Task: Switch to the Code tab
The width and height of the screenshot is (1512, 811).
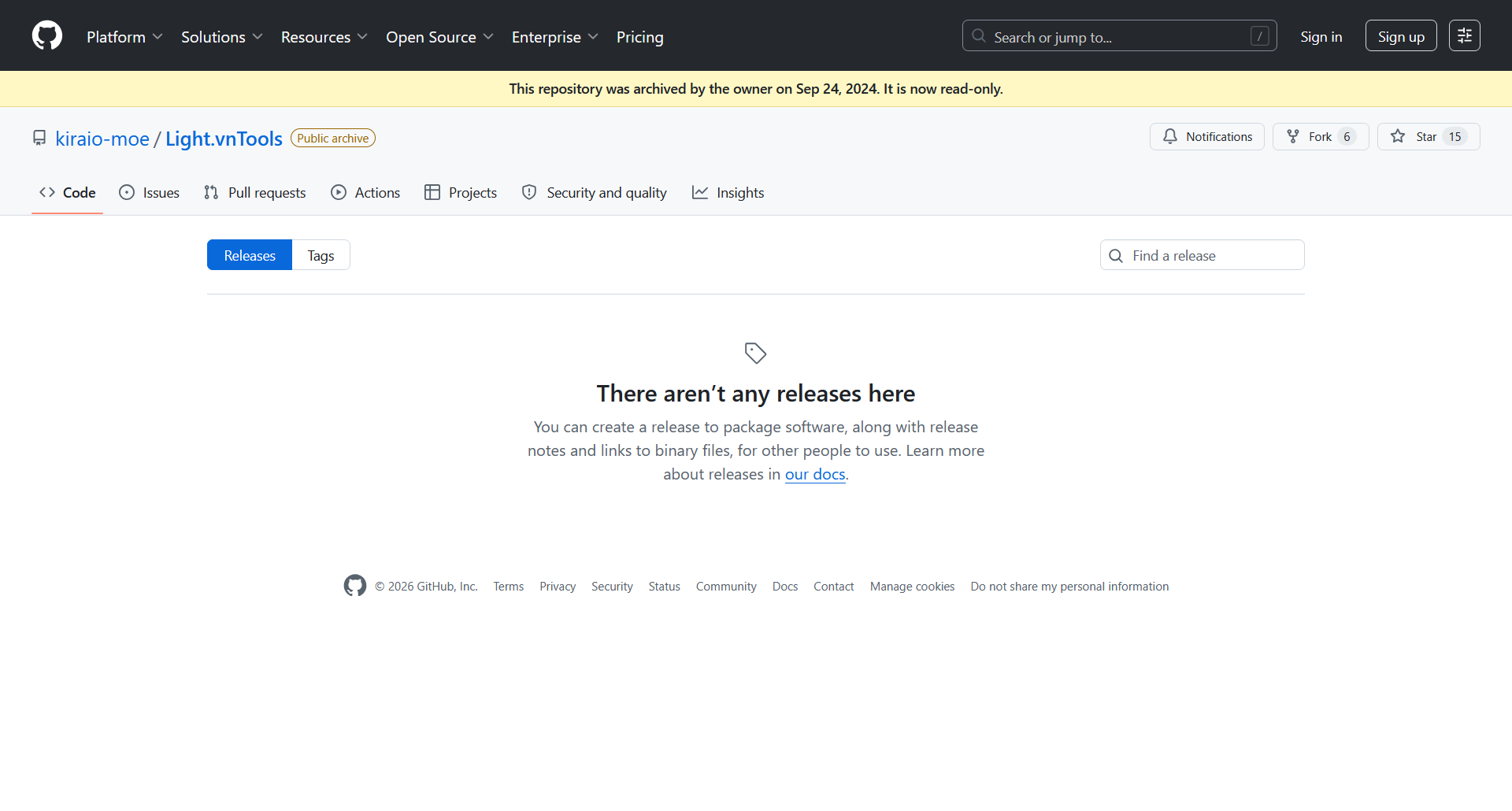Action: coord(68,193)
